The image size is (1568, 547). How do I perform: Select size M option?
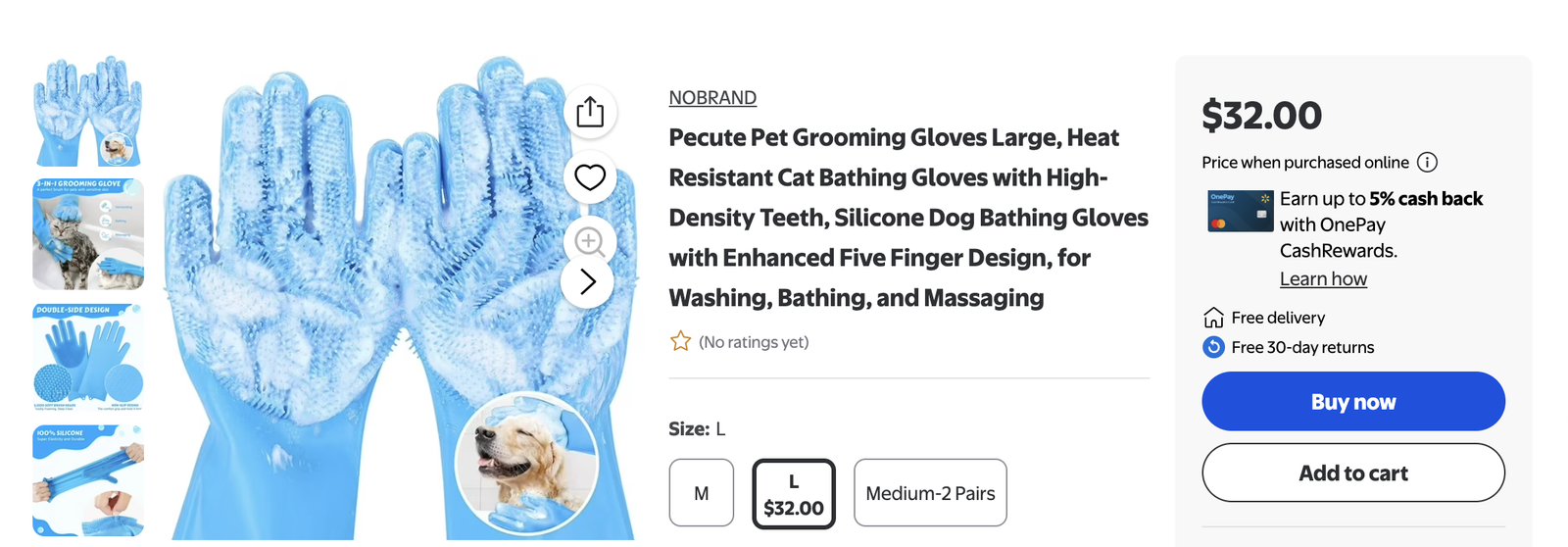702,493
